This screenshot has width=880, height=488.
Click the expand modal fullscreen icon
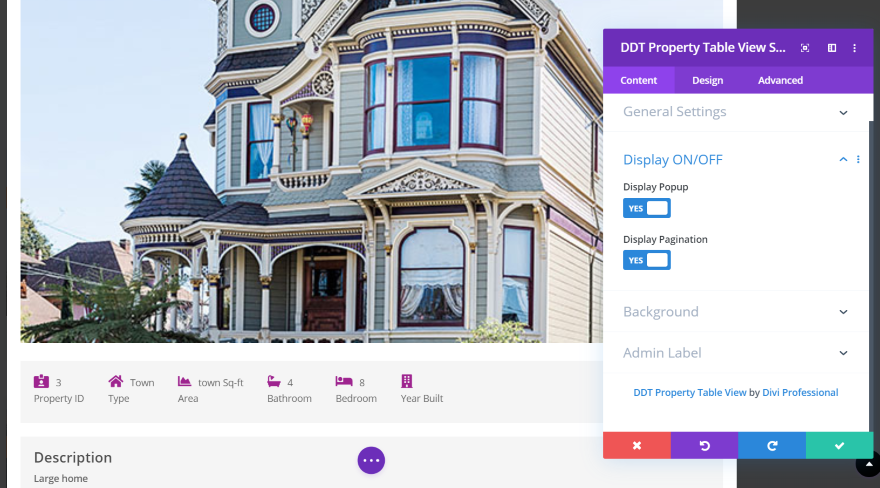pos(805,48)
